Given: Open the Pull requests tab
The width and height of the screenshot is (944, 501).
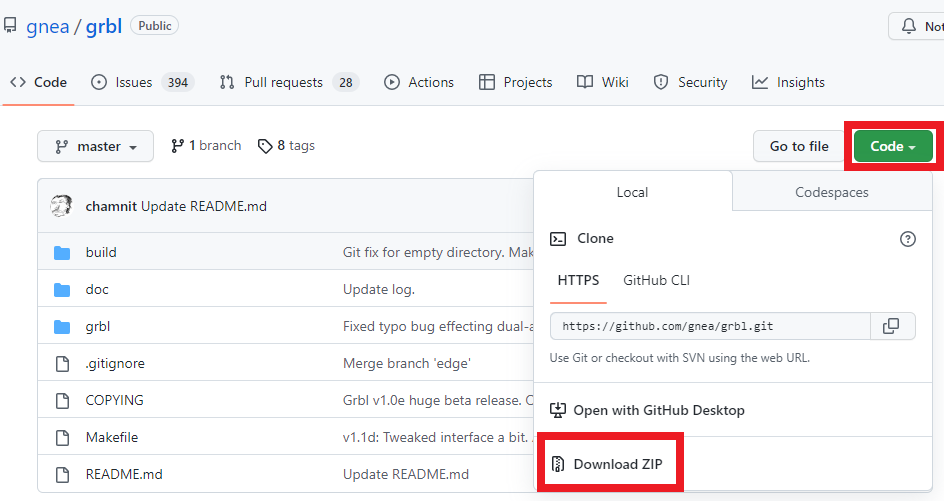Looking at the screenshot, I should coord(289,82).
